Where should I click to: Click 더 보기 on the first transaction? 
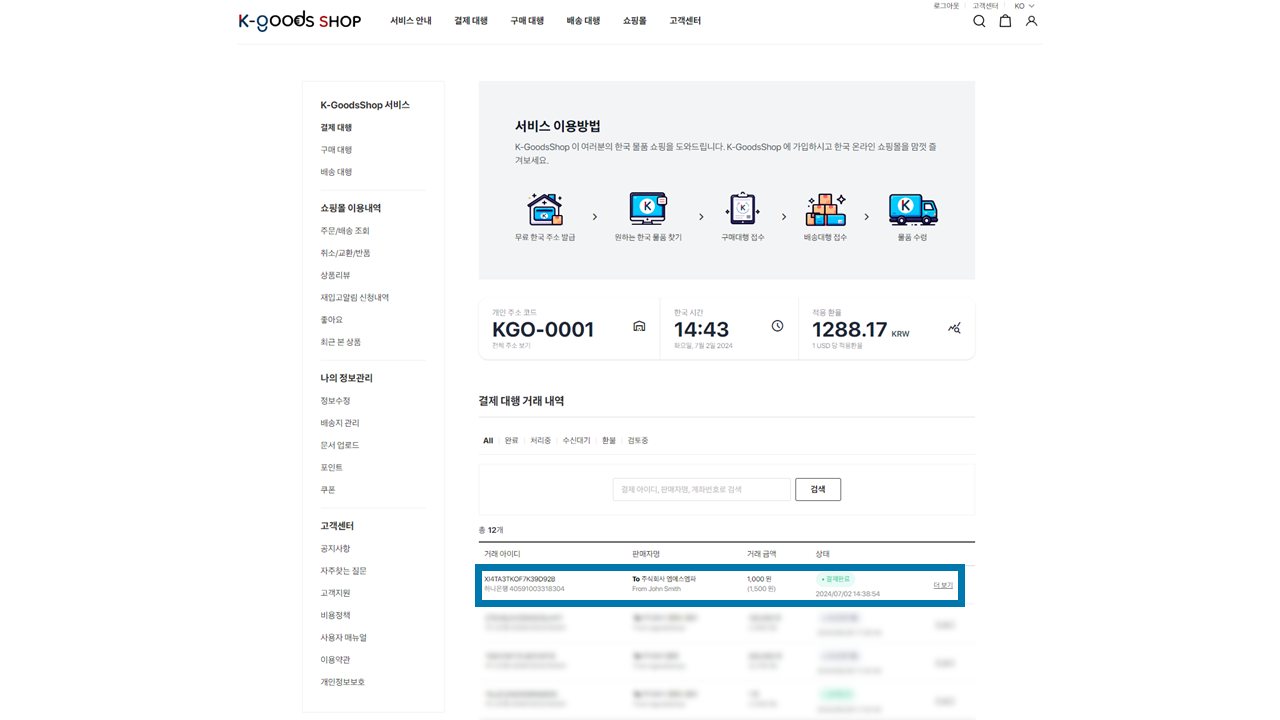point(942,585)
